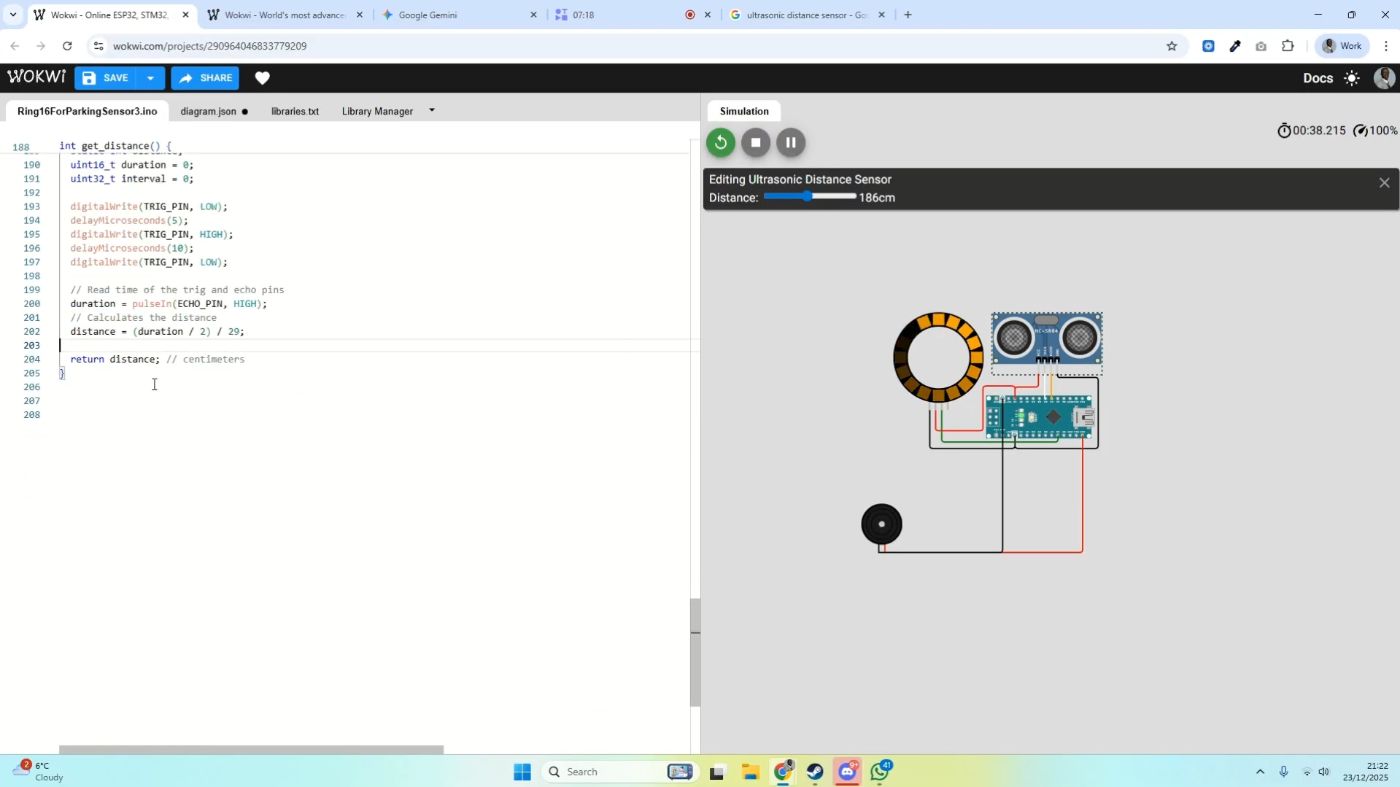
Task: Toggle light/dark theme sun icon
Action: (x=1352, y=78)
